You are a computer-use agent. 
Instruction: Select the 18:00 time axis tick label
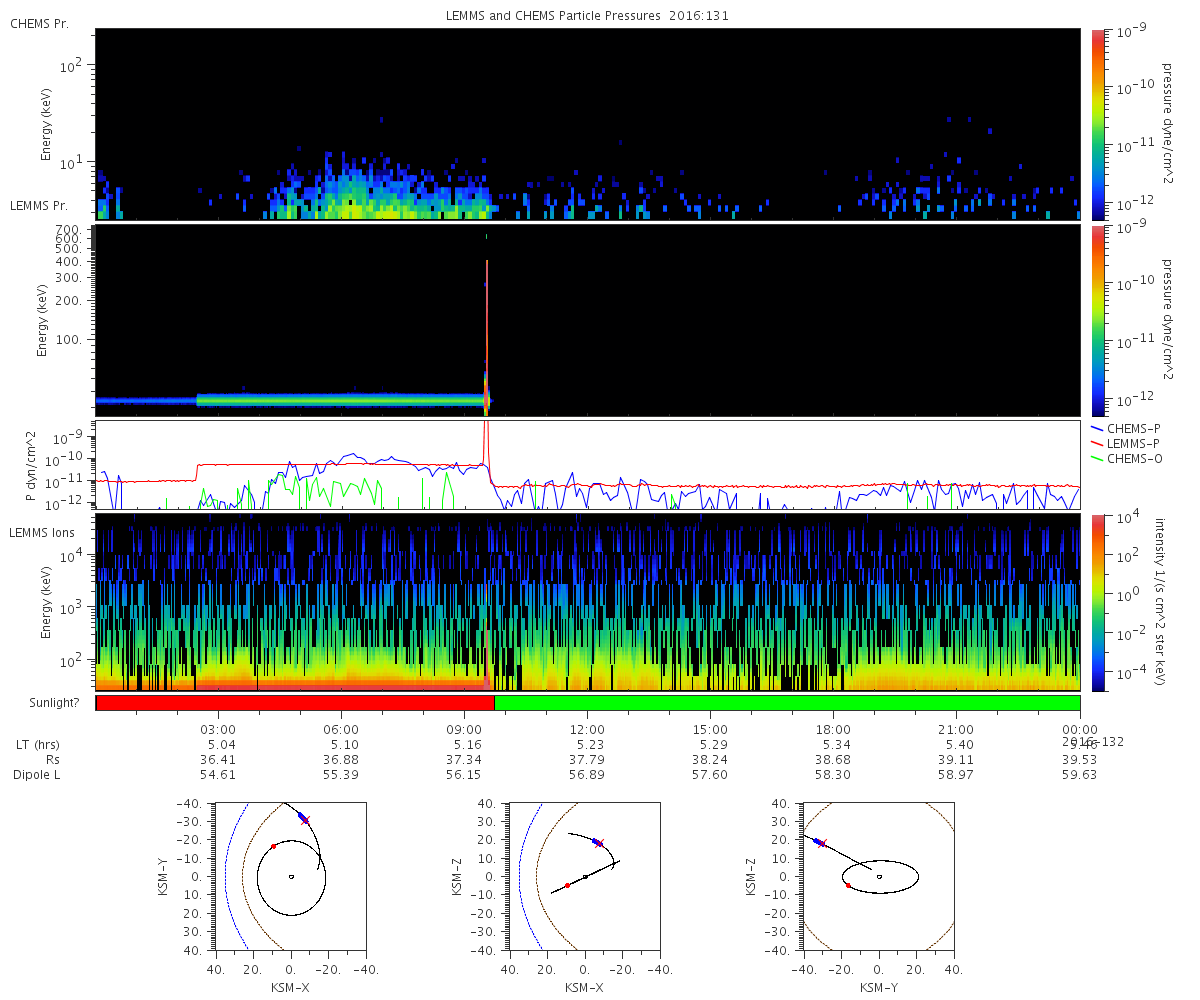833,729
